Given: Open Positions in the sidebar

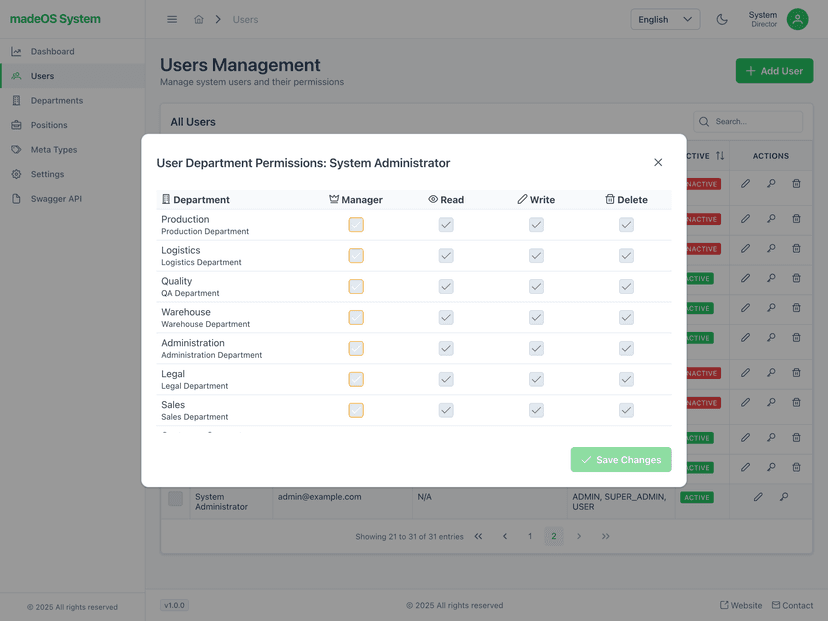Looking at the screenshot, I should (72, 125).
